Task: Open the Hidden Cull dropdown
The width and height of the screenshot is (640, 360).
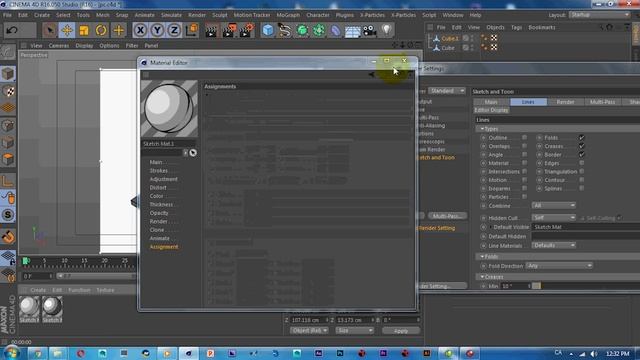Action: click(x=553, y=218)
